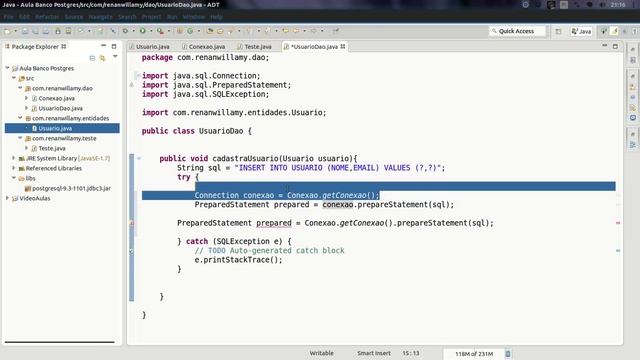Screen dimensions: 640x360
Task: Click the Save icon in toolbar
Action: click(25, 31)
